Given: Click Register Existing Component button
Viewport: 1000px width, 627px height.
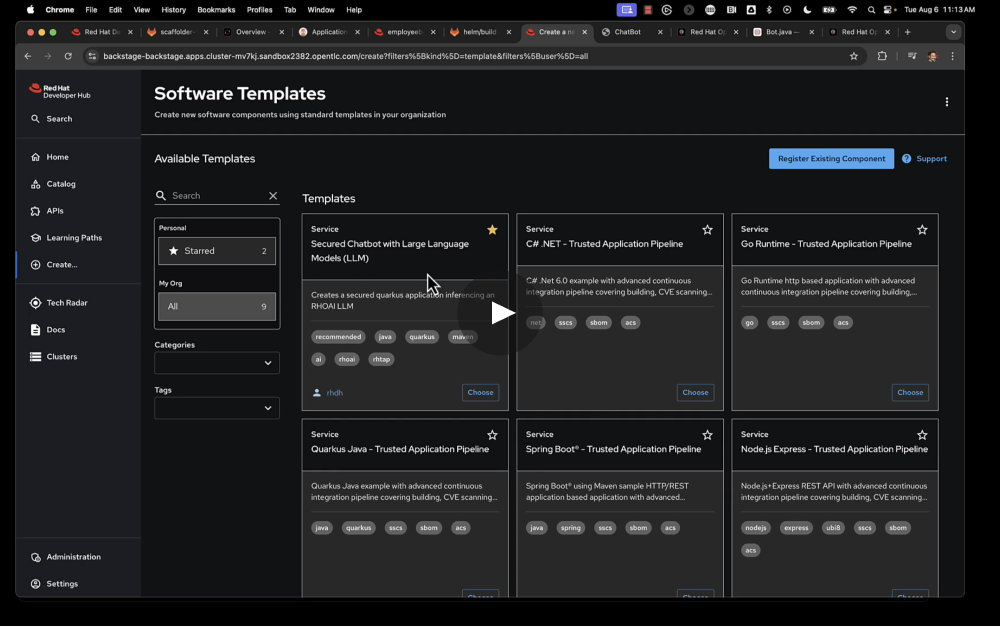Looking at the screenshot, I should pyautogui.click(x=831, y=158).
